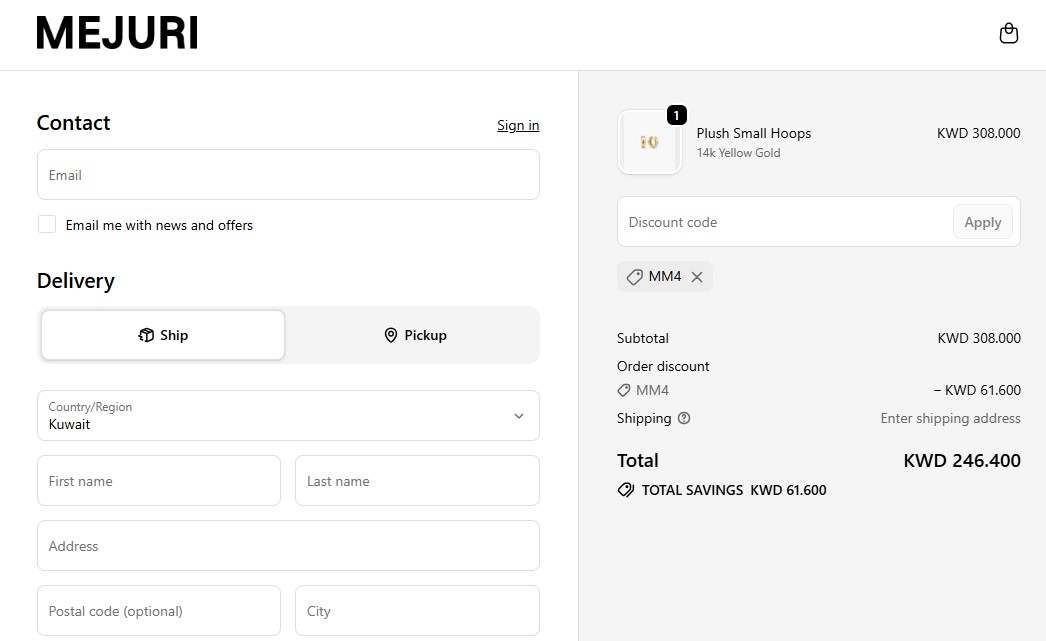This screenshot has width=1046, height=641.
Task: Tick Email me with news and offers
Action: click(x=47, y=224)
